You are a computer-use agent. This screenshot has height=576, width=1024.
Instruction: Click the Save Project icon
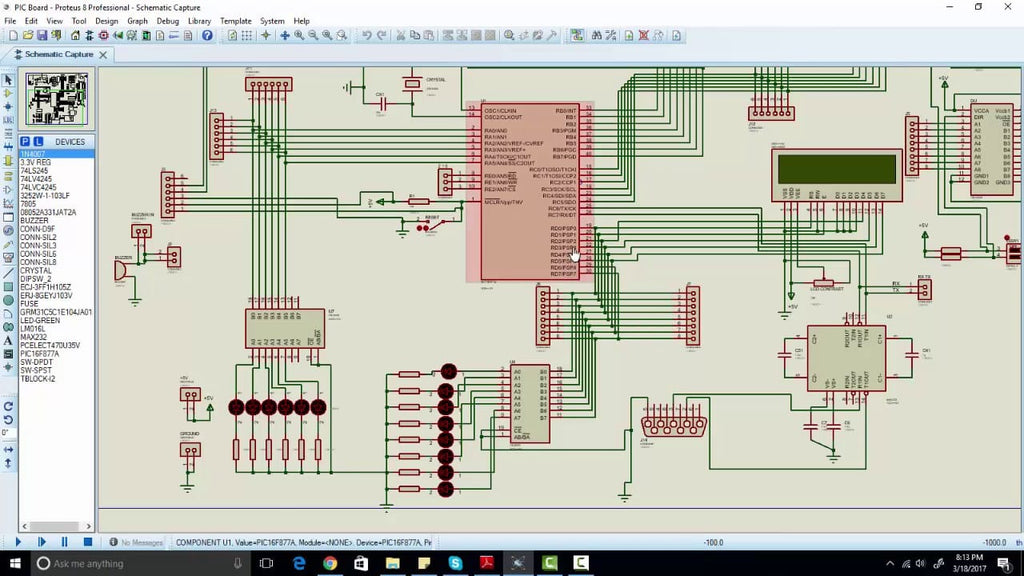42,35
